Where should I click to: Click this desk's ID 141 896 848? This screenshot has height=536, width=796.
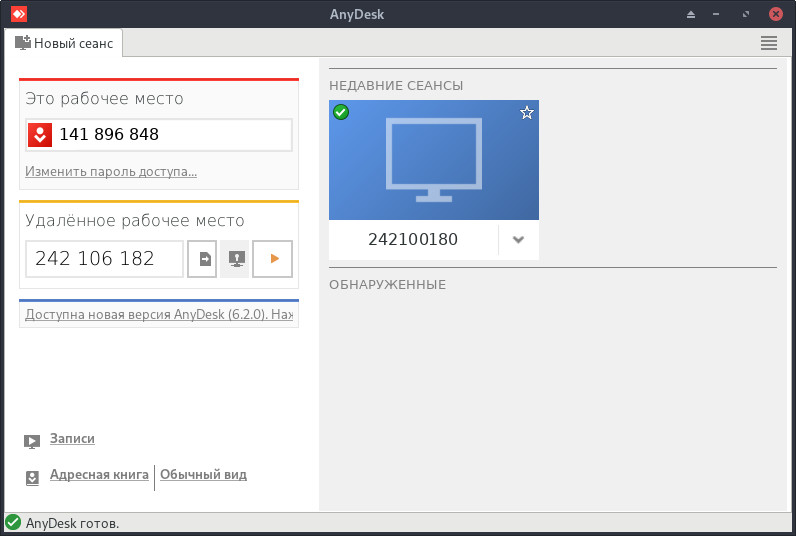109,135
